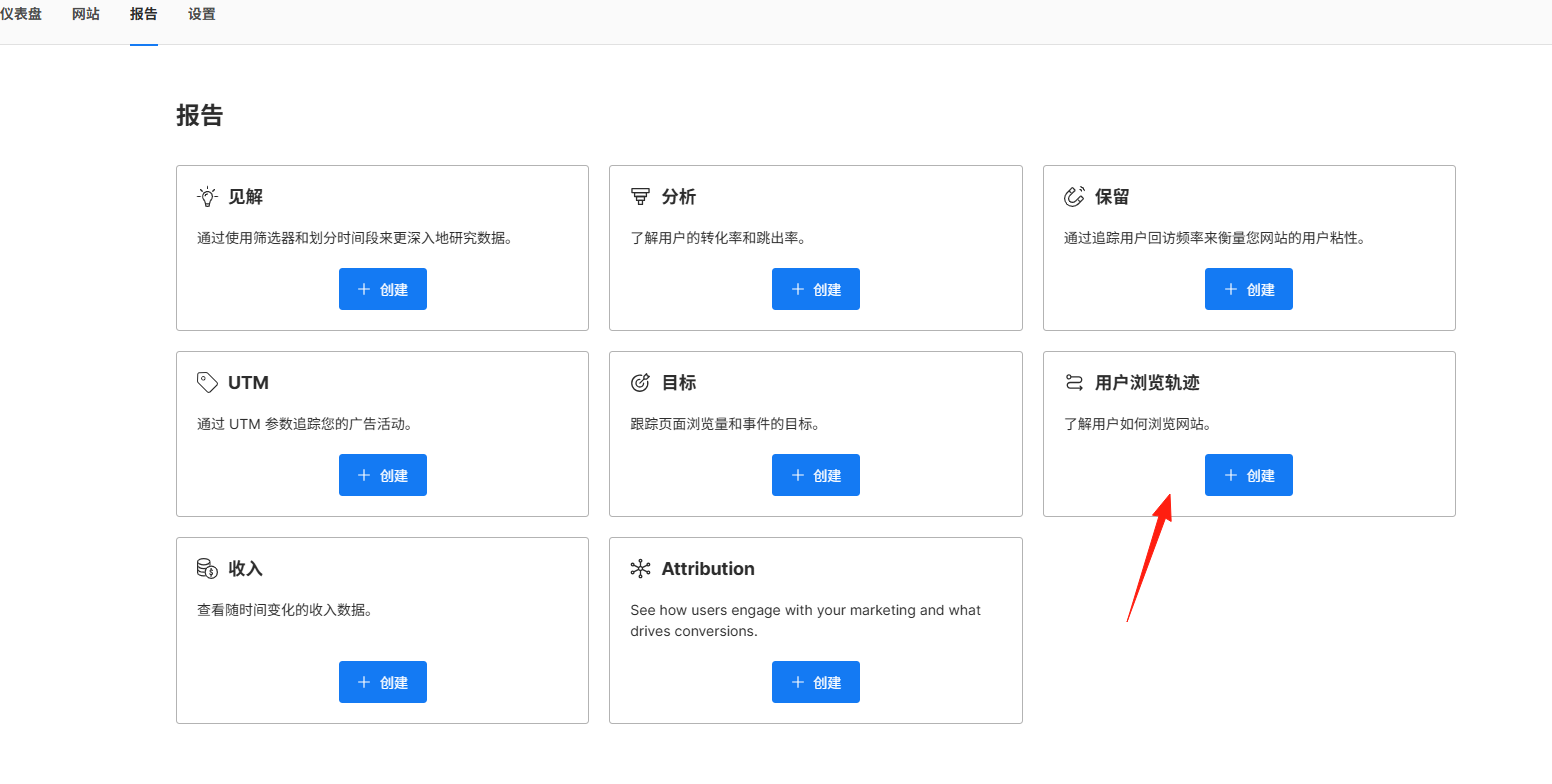Image resolution: width=1552 pixels, height=784 pixels.
Task: Click description 通过 UTM 参数追踪您的广告活动
Action: (305, 424)
